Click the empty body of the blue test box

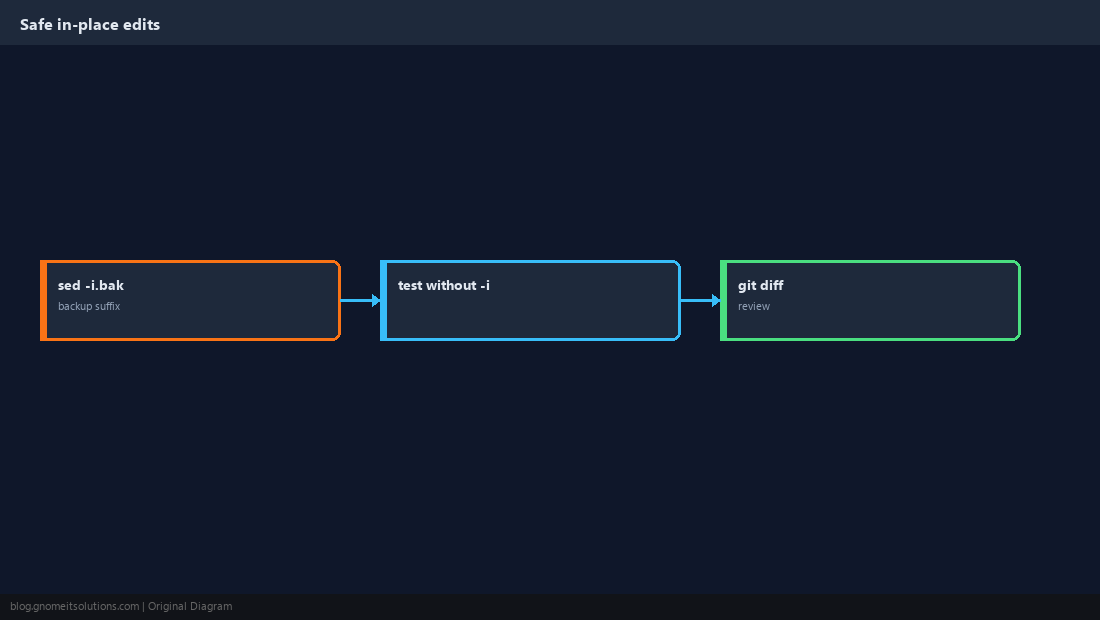533,317
